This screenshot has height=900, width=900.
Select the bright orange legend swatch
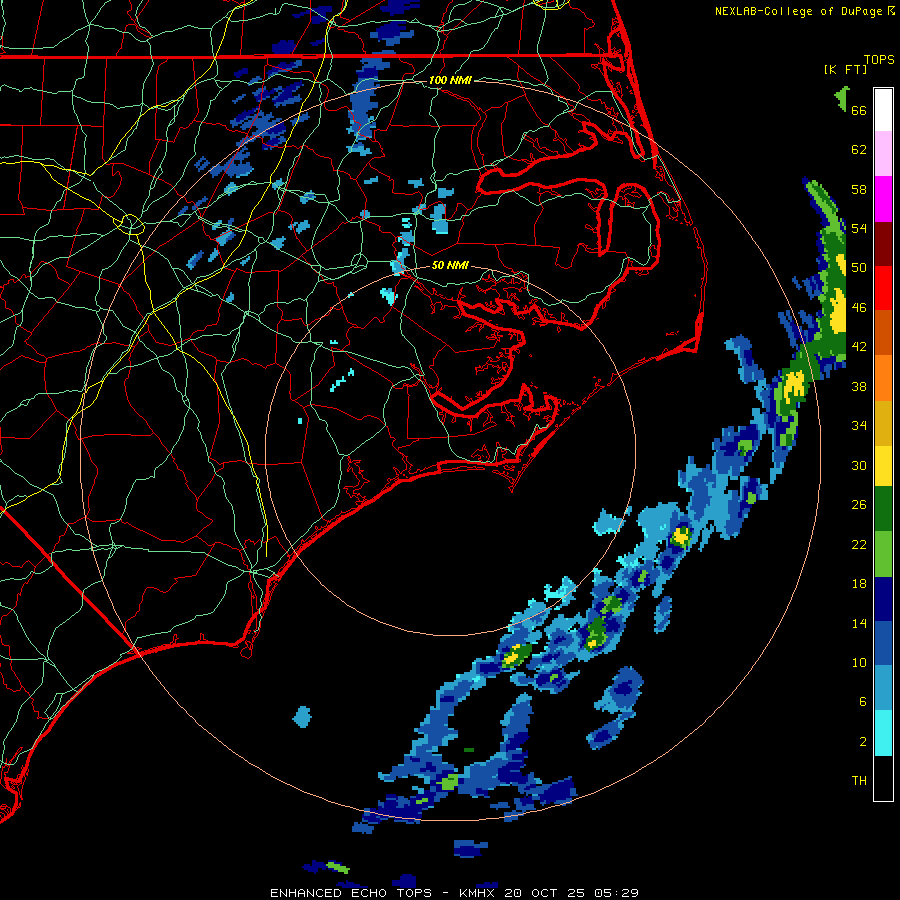(883, 378)
